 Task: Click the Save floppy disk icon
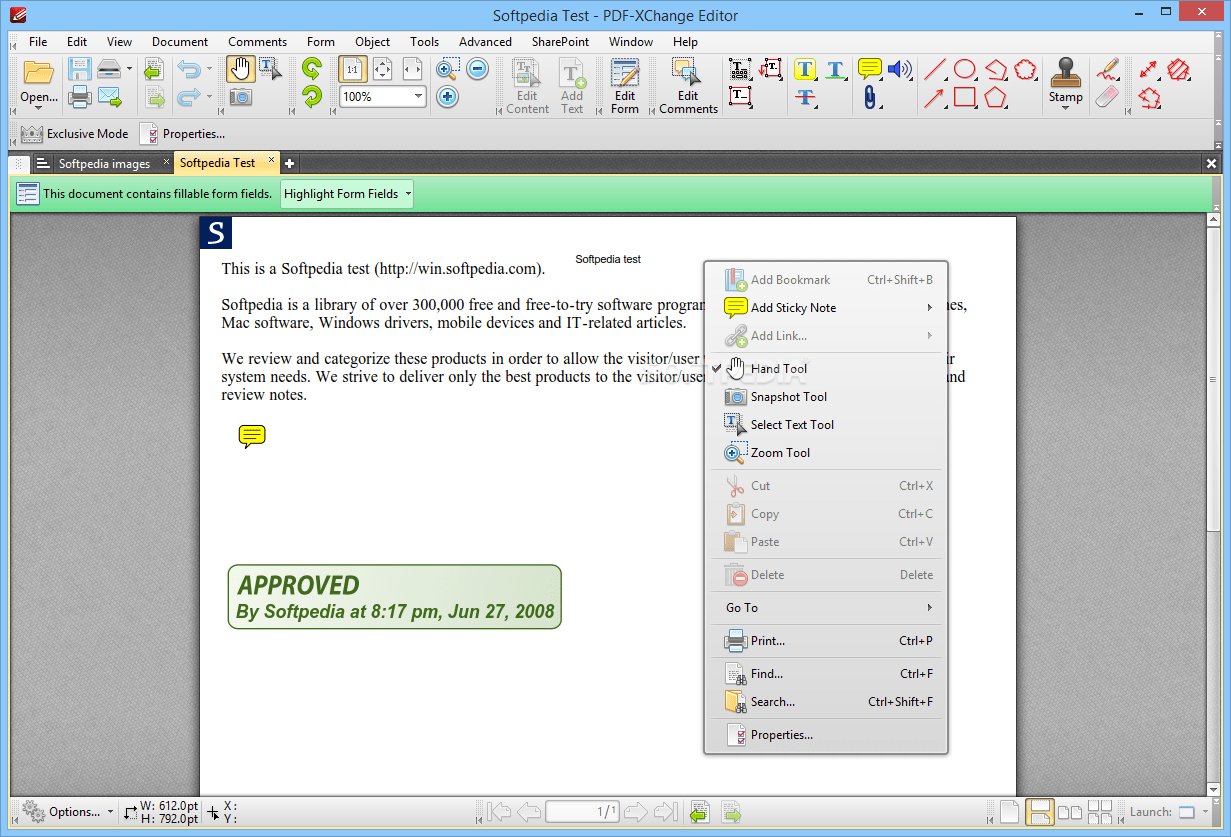pyautogui.click(x=79, y=69)
